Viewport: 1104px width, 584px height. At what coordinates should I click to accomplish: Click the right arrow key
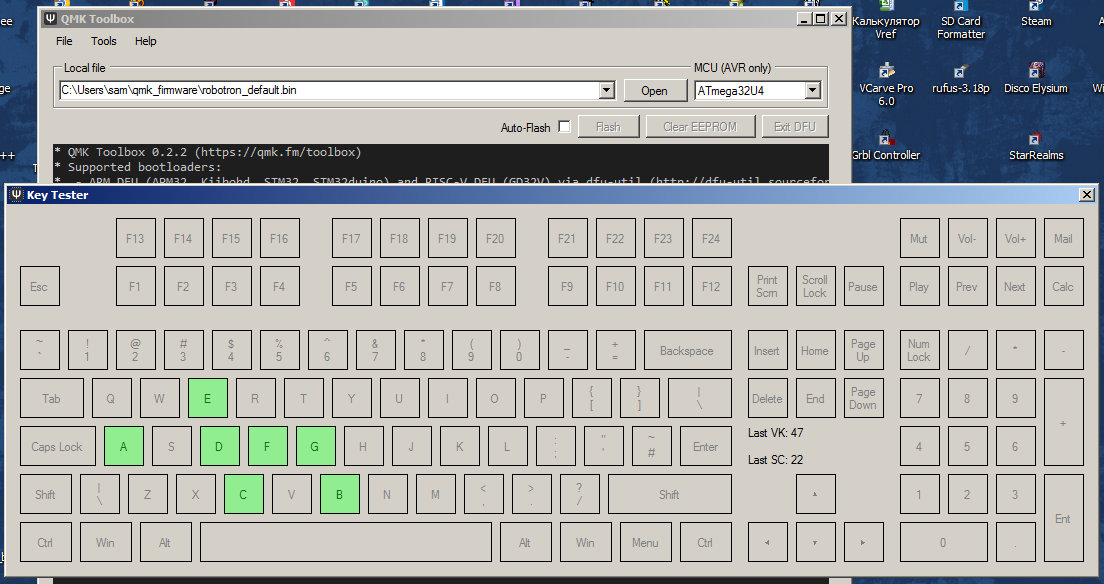863,542
